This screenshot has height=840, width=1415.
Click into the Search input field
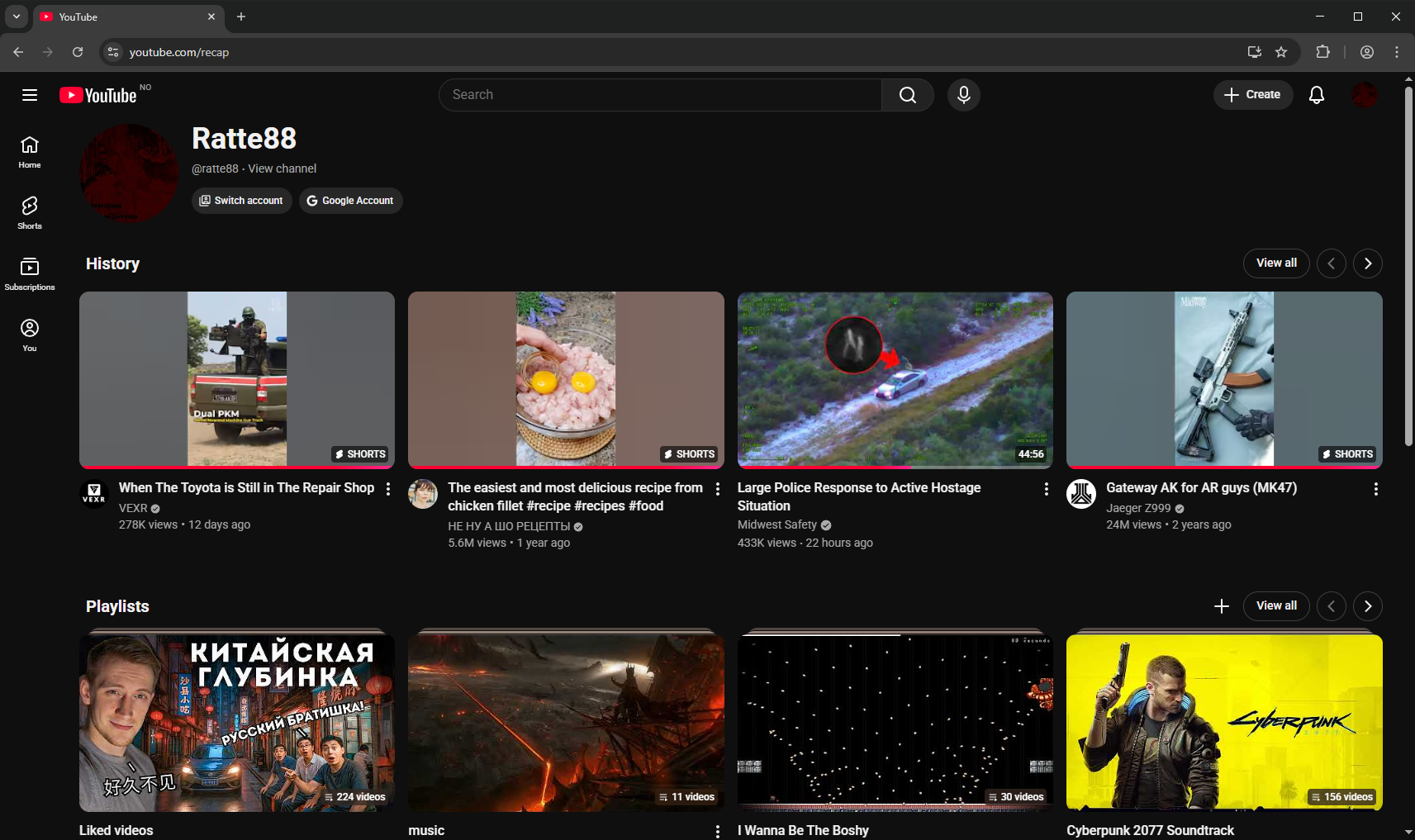pyautogui.click(x=661, y=95)
